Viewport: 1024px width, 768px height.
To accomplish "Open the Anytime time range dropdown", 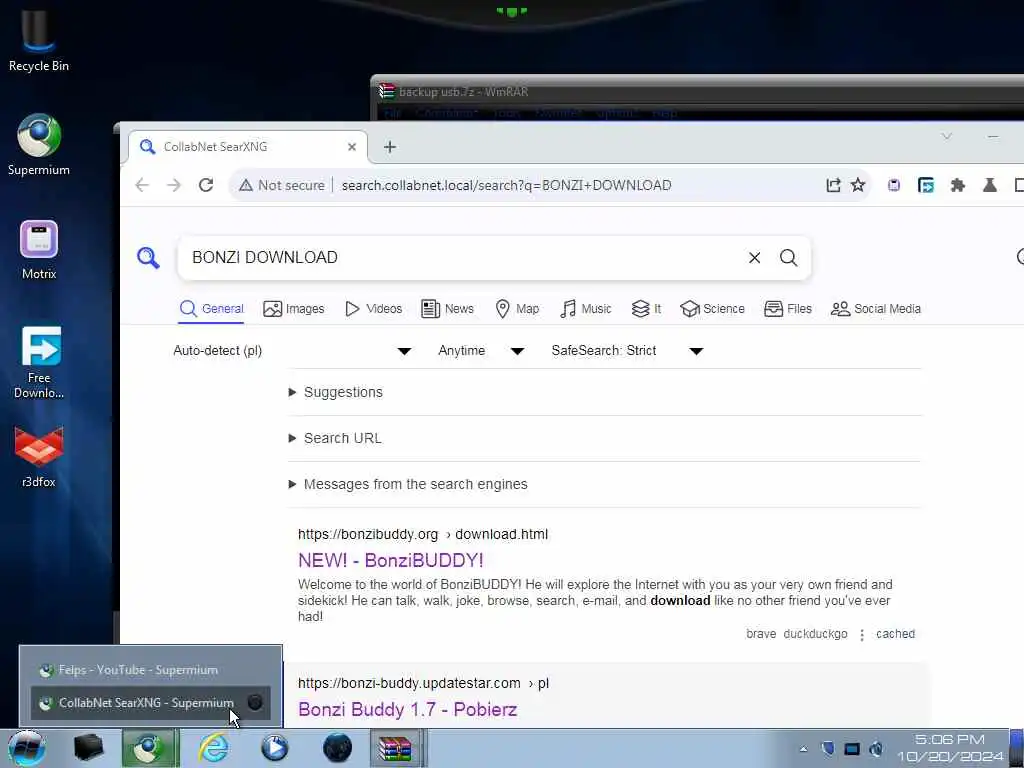I will (x=481, y=351).
